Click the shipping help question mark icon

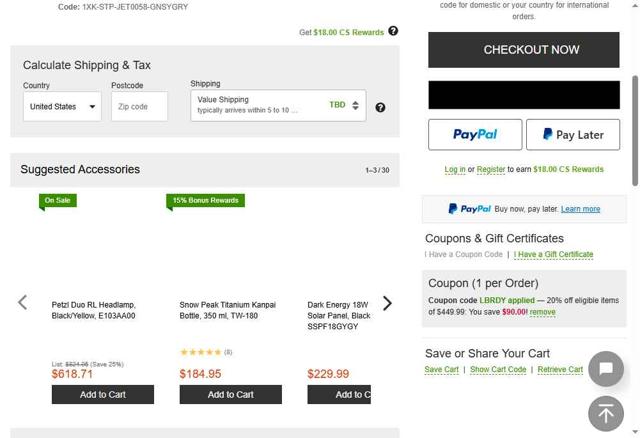(380, 107)
